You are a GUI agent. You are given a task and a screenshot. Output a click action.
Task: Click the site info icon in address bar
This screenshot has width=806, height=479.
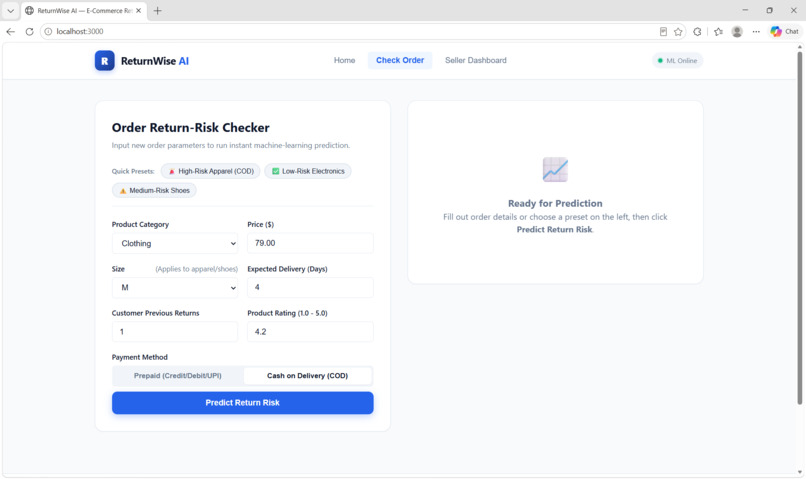pos(48,31)
